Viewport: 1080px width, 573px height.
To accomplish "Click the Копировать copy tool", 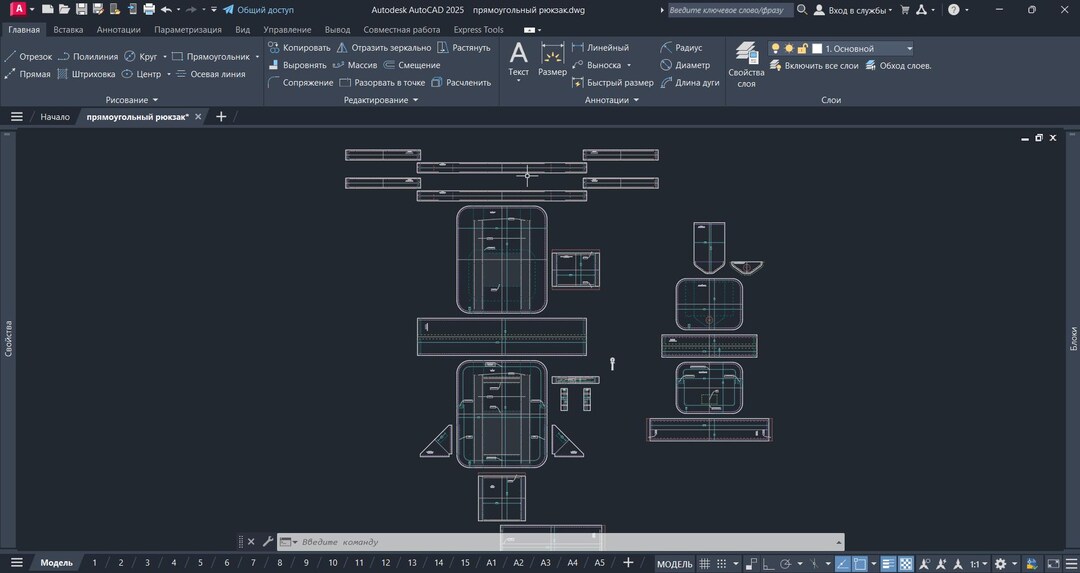I will 300,48.
